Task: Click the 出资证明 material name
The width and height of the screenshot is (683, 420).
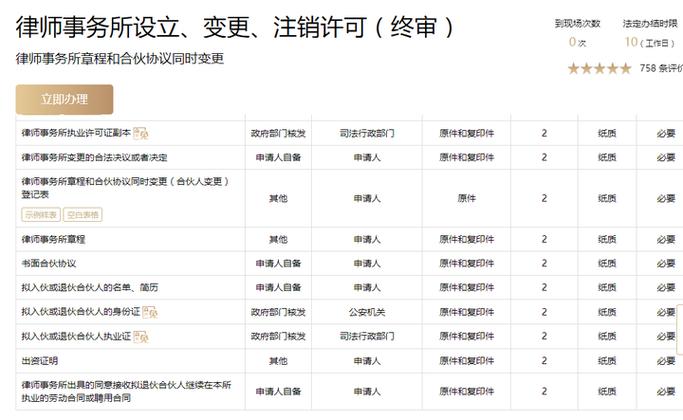Action: [40, 361]
